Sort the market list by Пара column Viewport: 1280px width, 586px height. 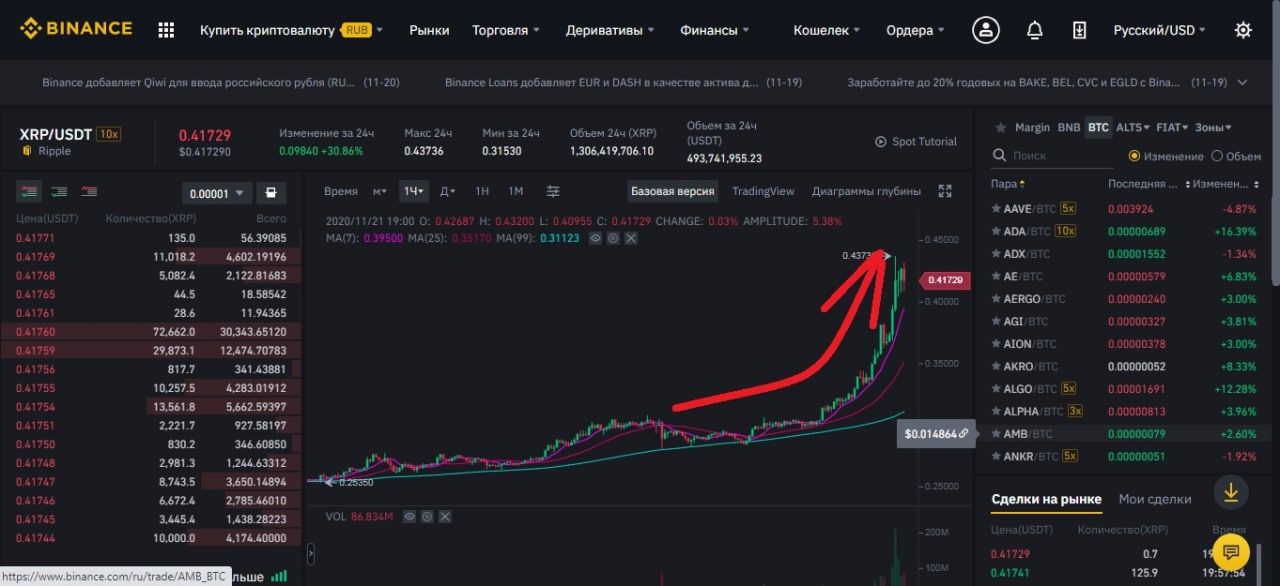pos(1007,184)
